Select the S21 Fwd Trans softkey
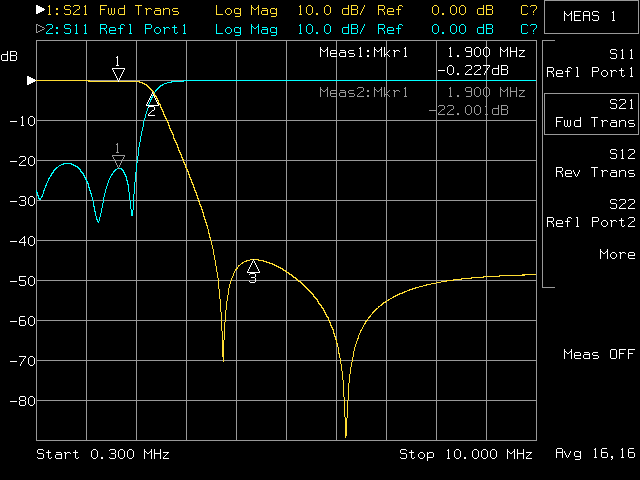The image size is (640, 480). 590,113
